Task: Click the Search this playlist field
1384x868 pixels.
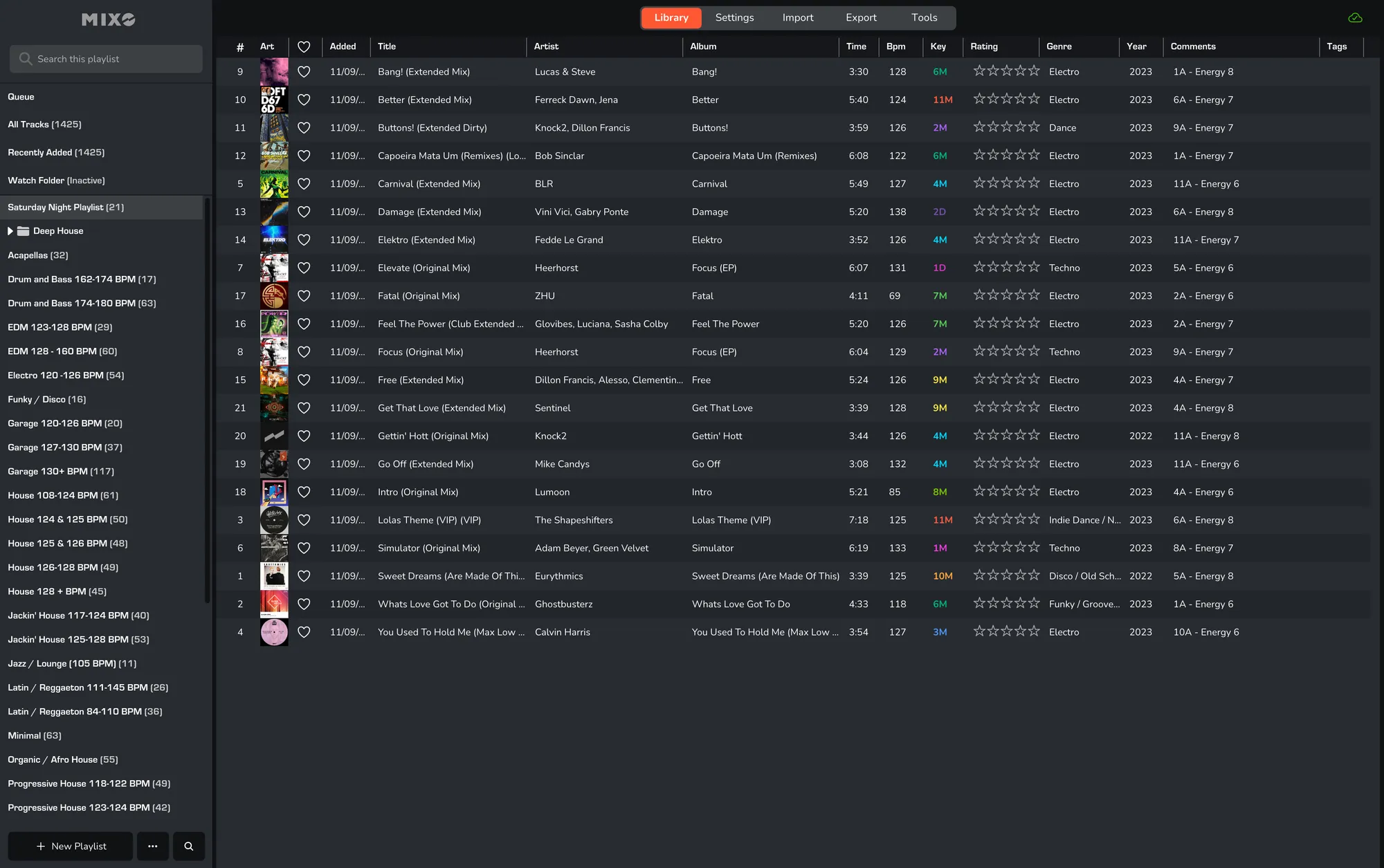Action: pyautogui.click(x=106, y=59)
